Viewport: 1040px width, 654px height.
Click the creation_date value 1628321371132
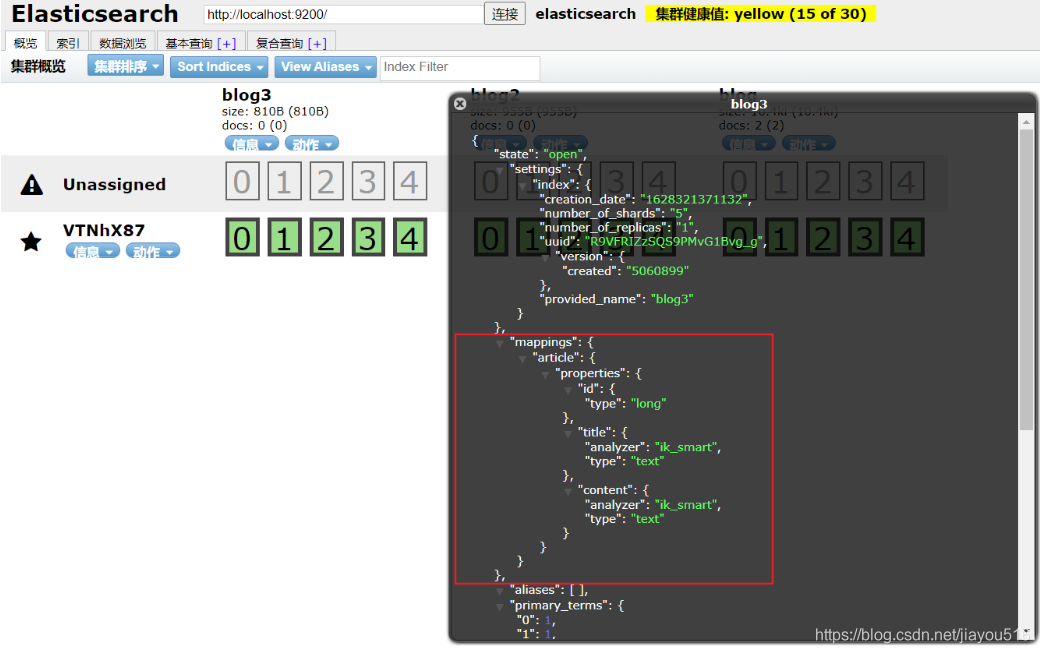pos(694,199)
